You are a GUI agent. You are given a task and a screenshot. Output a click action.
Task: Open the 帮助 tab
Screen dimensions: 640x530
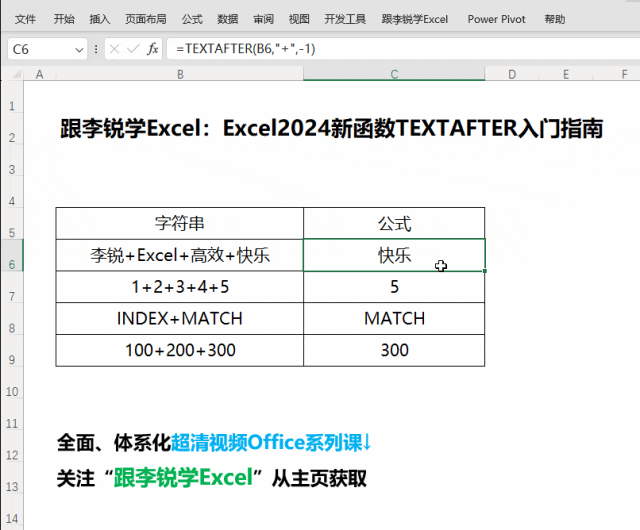pos(555,19)
